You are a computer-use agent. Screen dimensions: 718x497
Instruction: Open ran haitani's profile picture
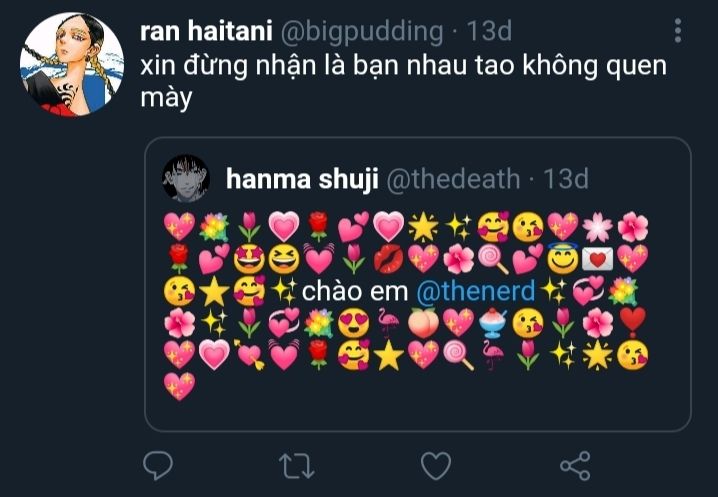72,64
